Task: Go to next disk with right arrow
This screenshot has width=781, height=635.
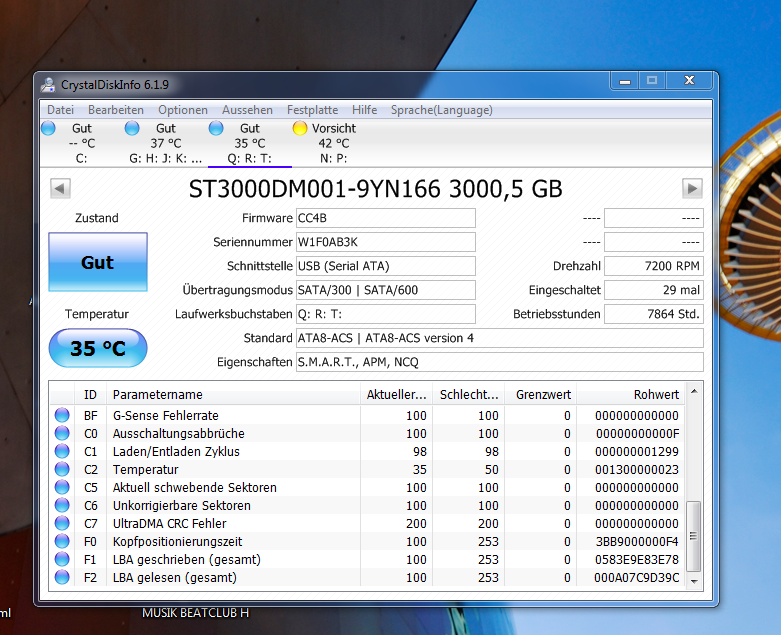Action: pos(692,189)
